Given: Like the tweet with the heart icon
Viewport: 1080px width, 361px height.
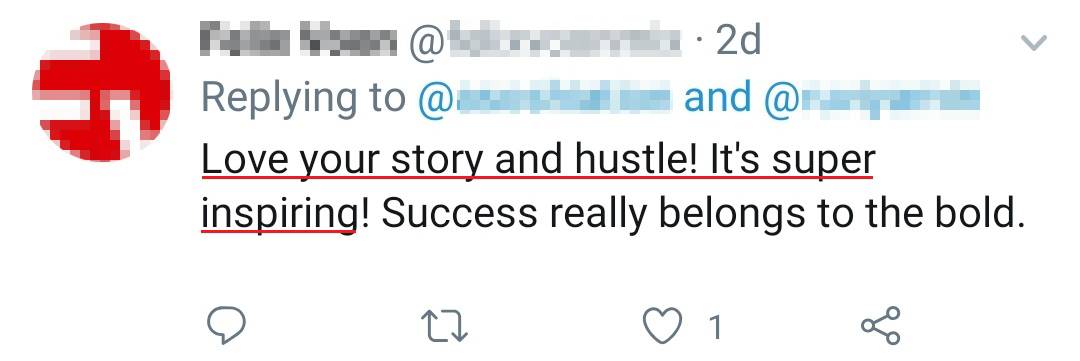Looking at the screenshot, I should click(663, 326).
